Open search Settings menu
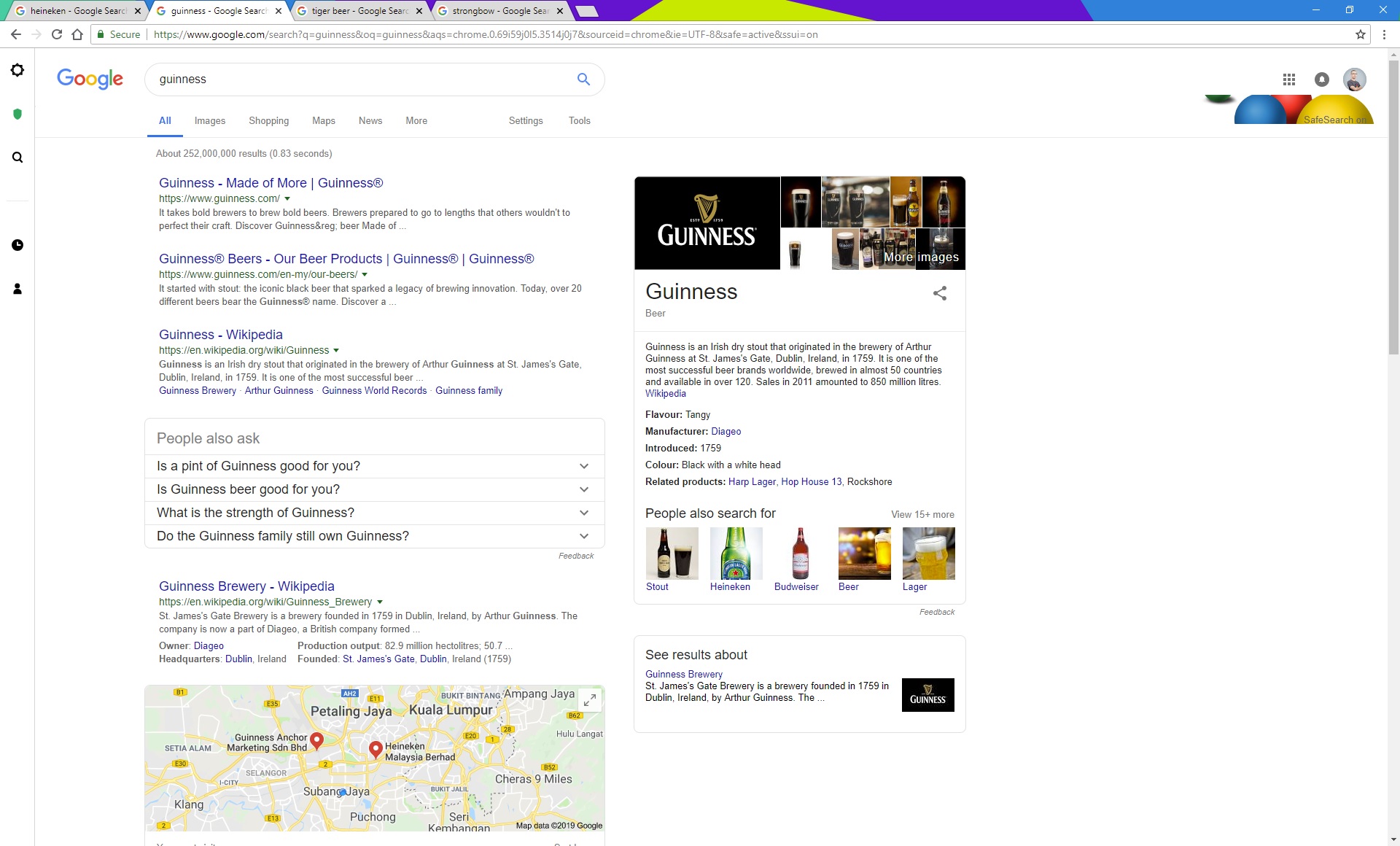 (526, 120)
